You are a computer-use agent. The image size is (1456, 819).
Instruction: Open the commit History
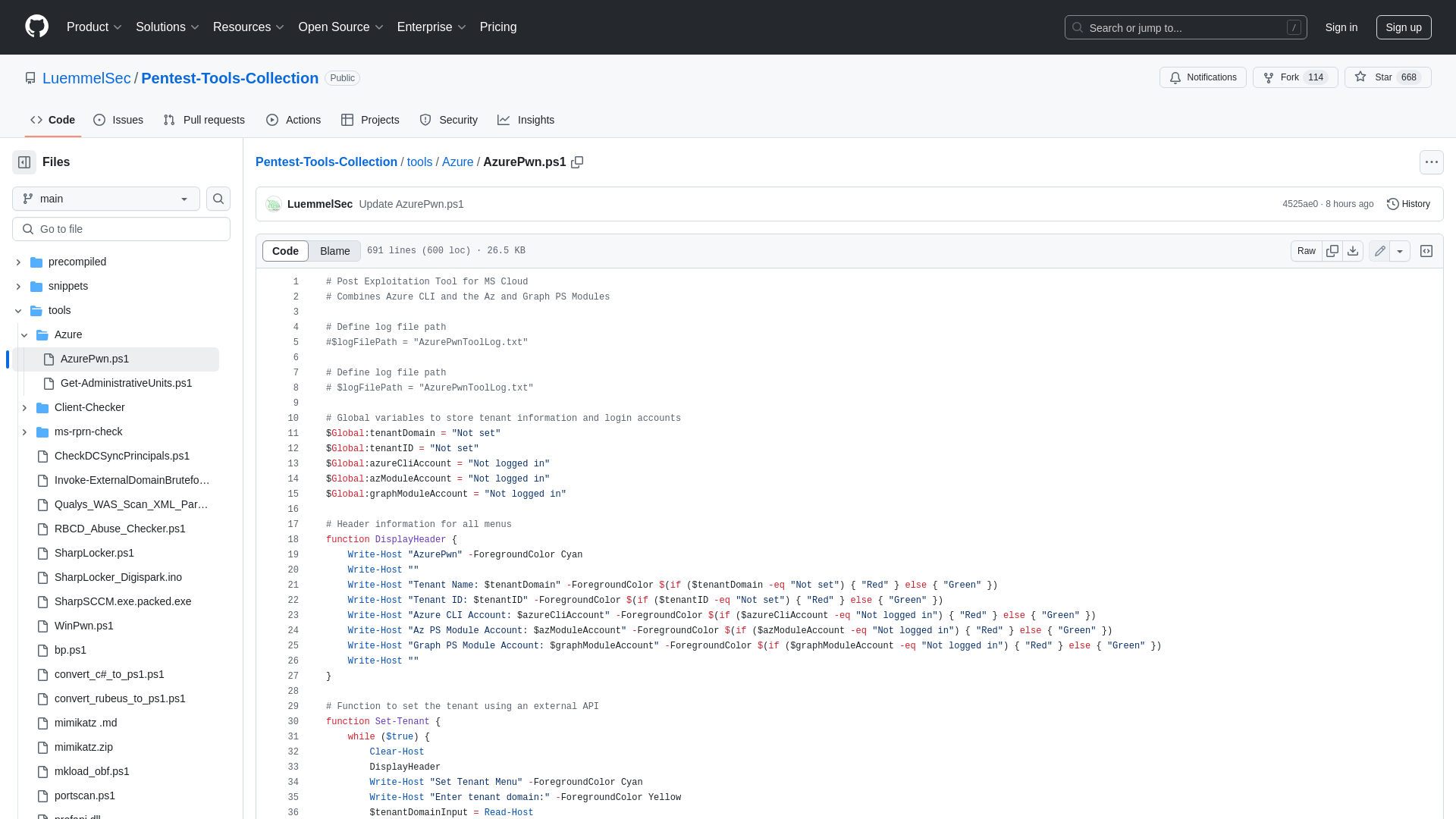pyautogui.click(x=1408, y=204)
